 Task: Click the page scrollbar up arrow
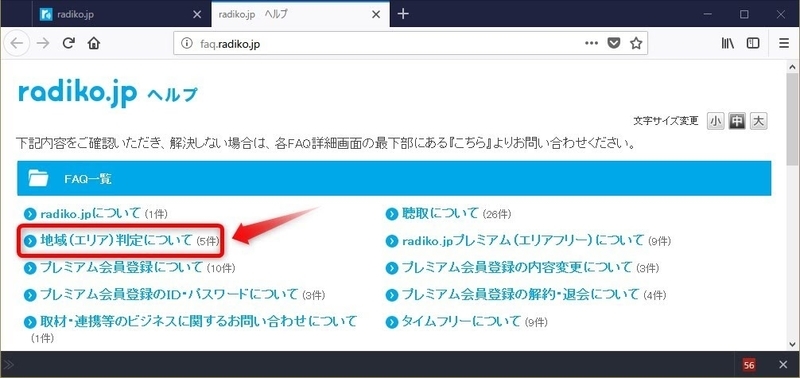point(792,67)
